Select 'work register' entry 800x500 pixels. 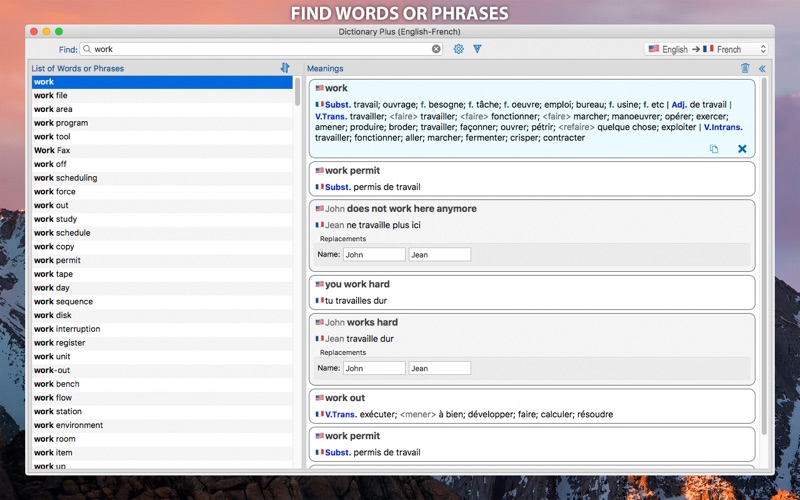[162, 343]
